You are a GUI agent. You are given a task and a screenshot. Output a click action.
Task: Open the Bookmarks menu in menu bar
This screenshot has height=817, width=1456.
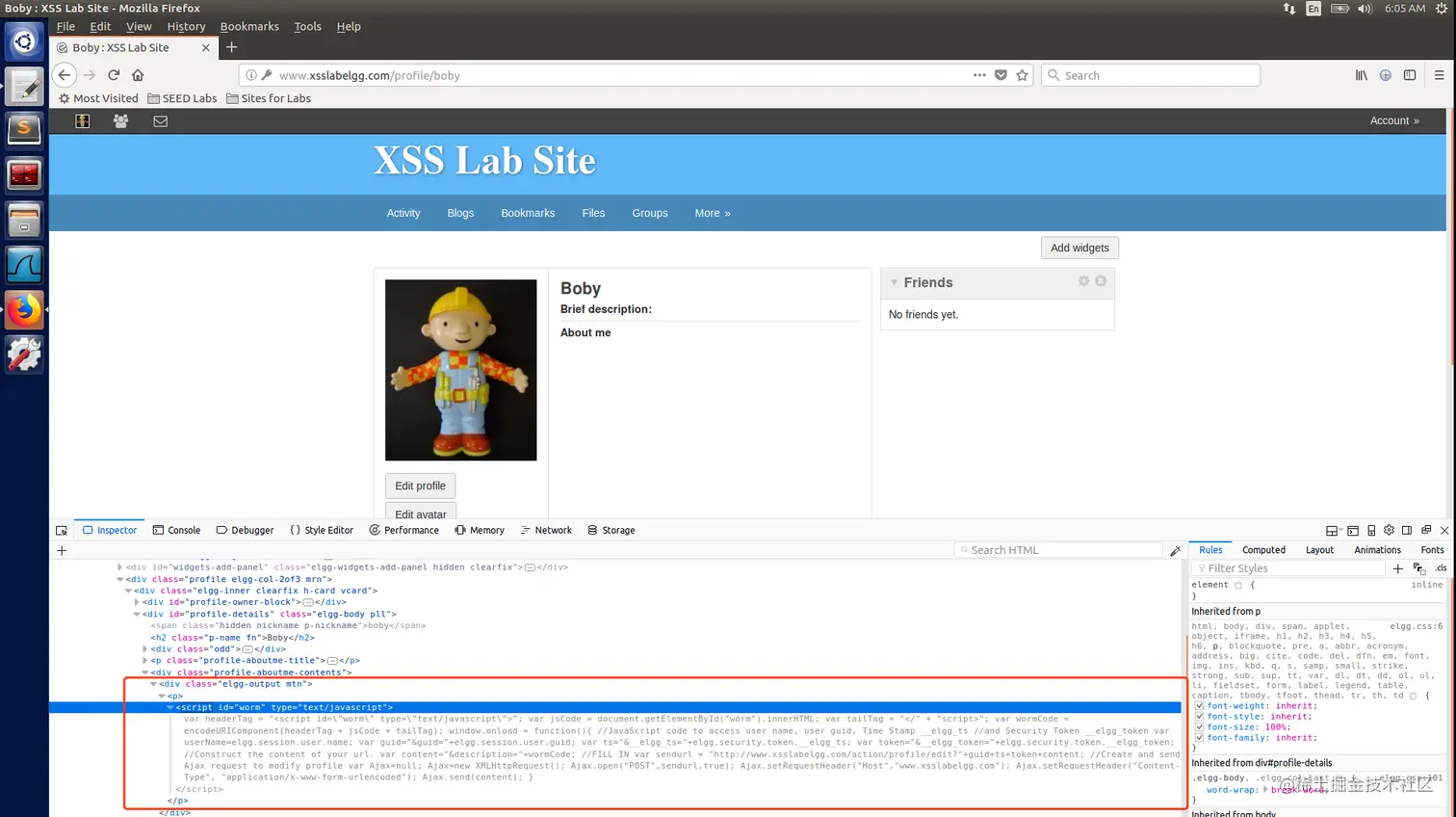point(249,27)
